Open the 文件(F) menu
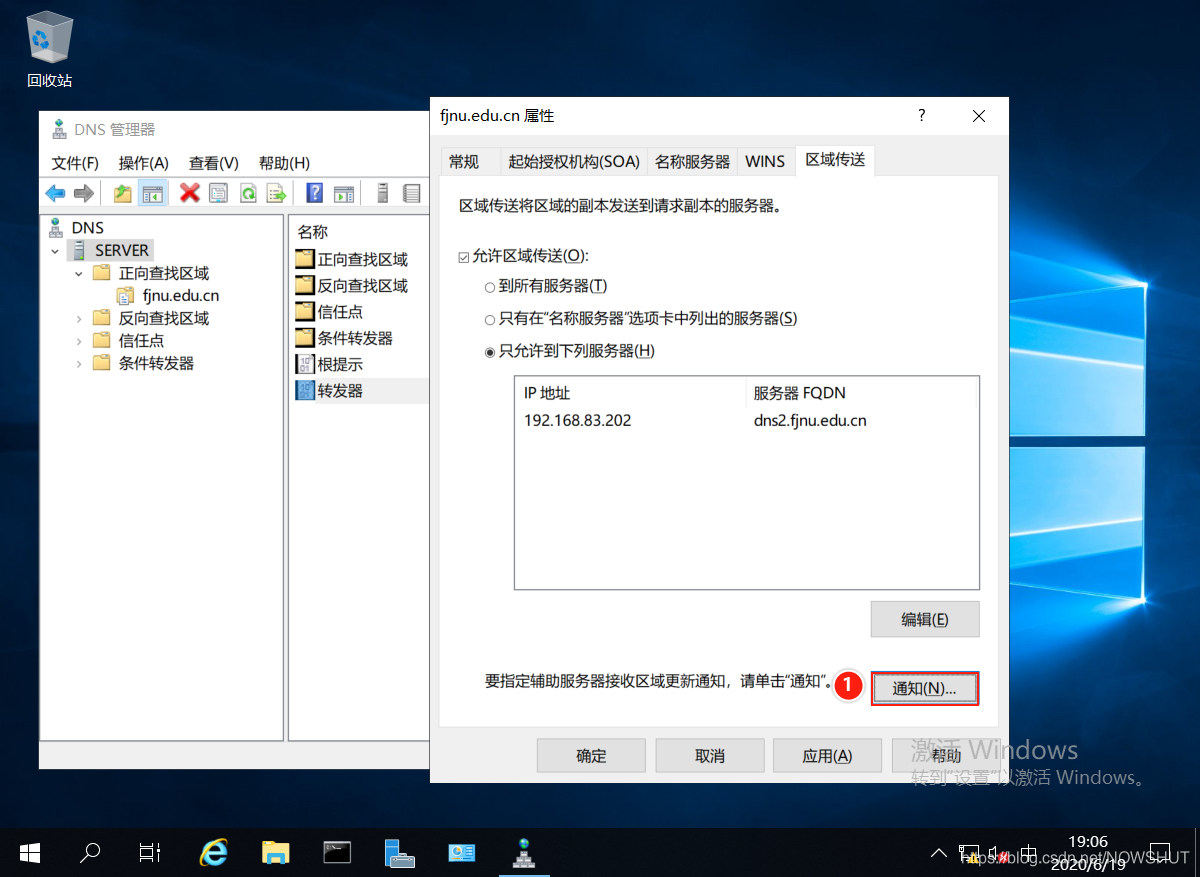Image resolution: width=1200 pixels, height=877 pixels. click(75, 163)
